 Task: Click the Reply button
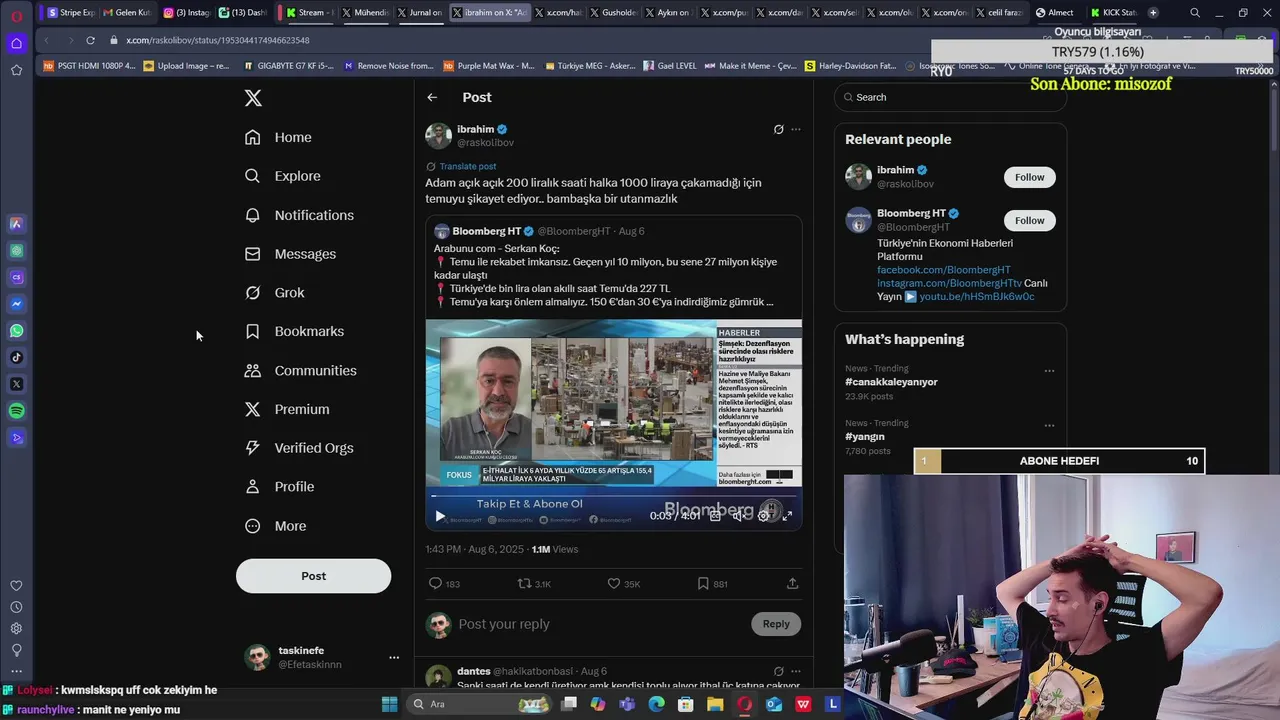(776, 624)
